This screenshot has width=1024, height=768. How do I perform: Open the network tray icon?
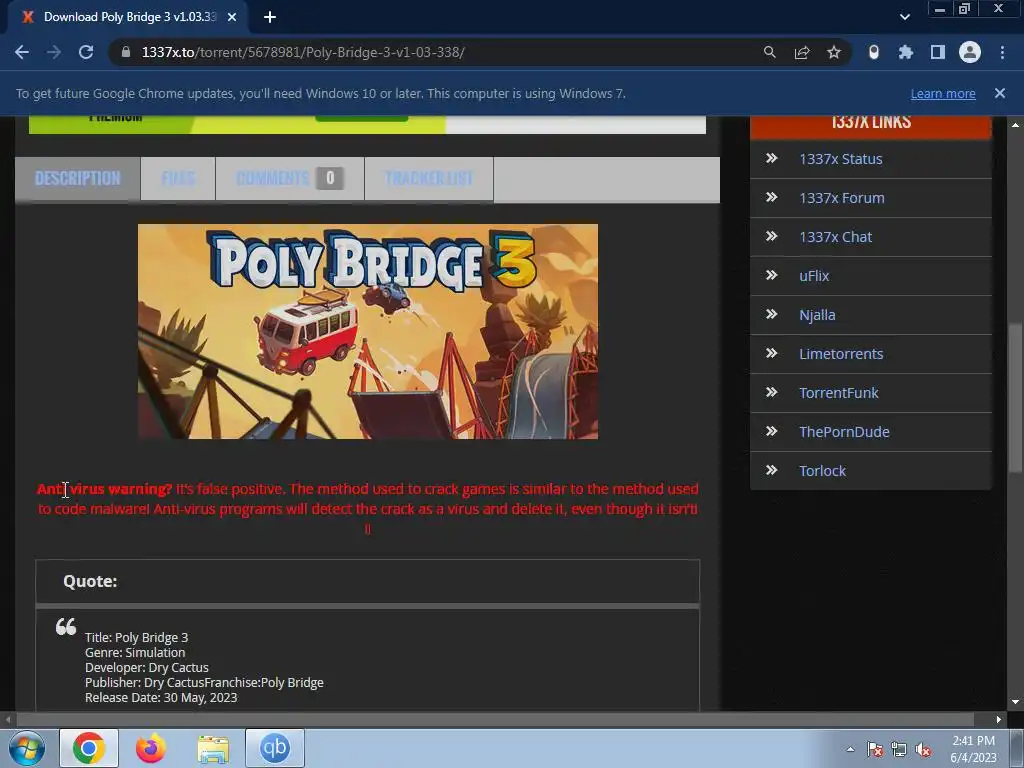[x=899, y=750]
